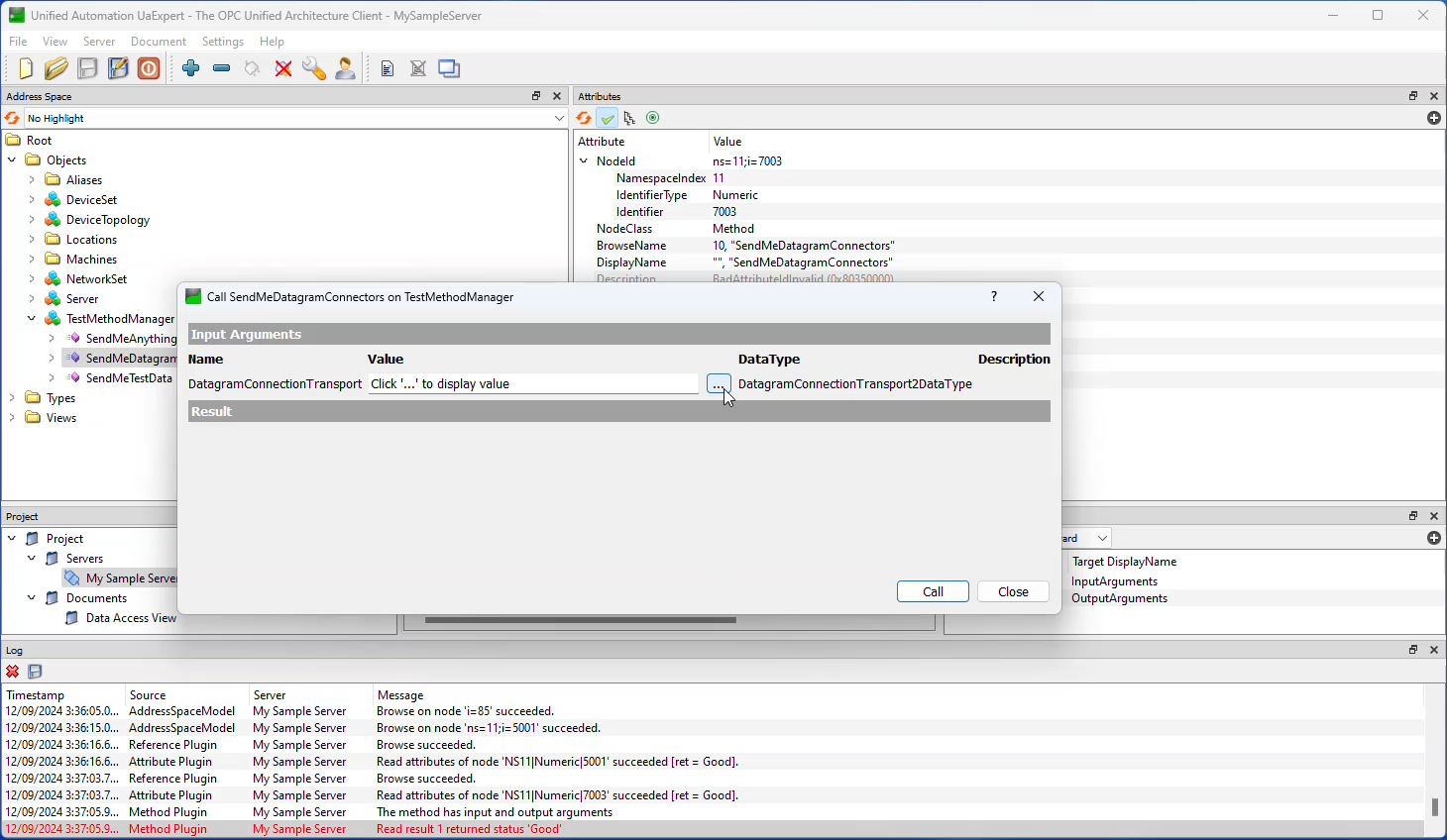1447x840 pixels.
Task: Click the add document page icon
Action: click(x=388, y=68)
